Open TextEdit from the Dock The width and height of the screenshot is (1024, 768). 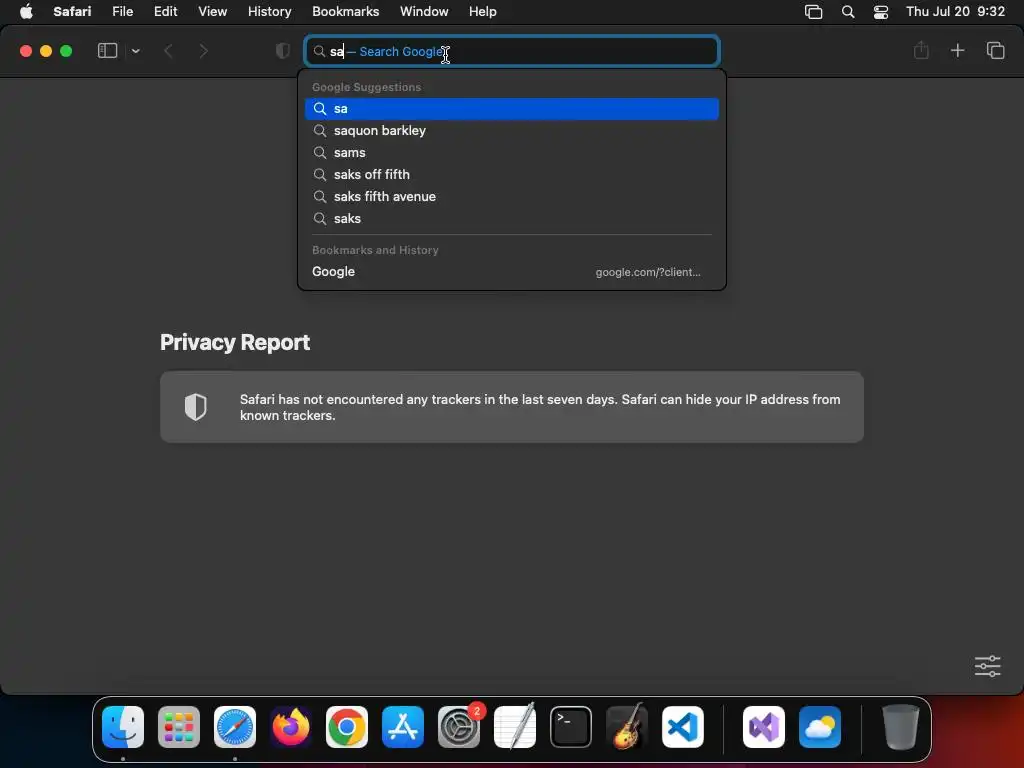tap(515, 727)
